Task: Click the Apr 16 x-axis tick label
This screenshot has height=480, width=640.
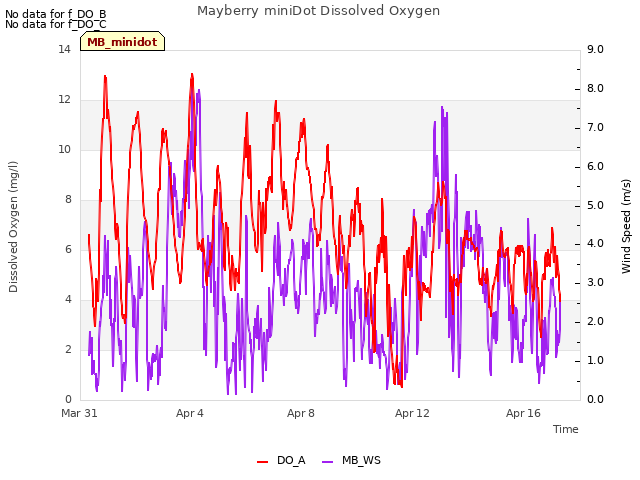Action: 523,413
